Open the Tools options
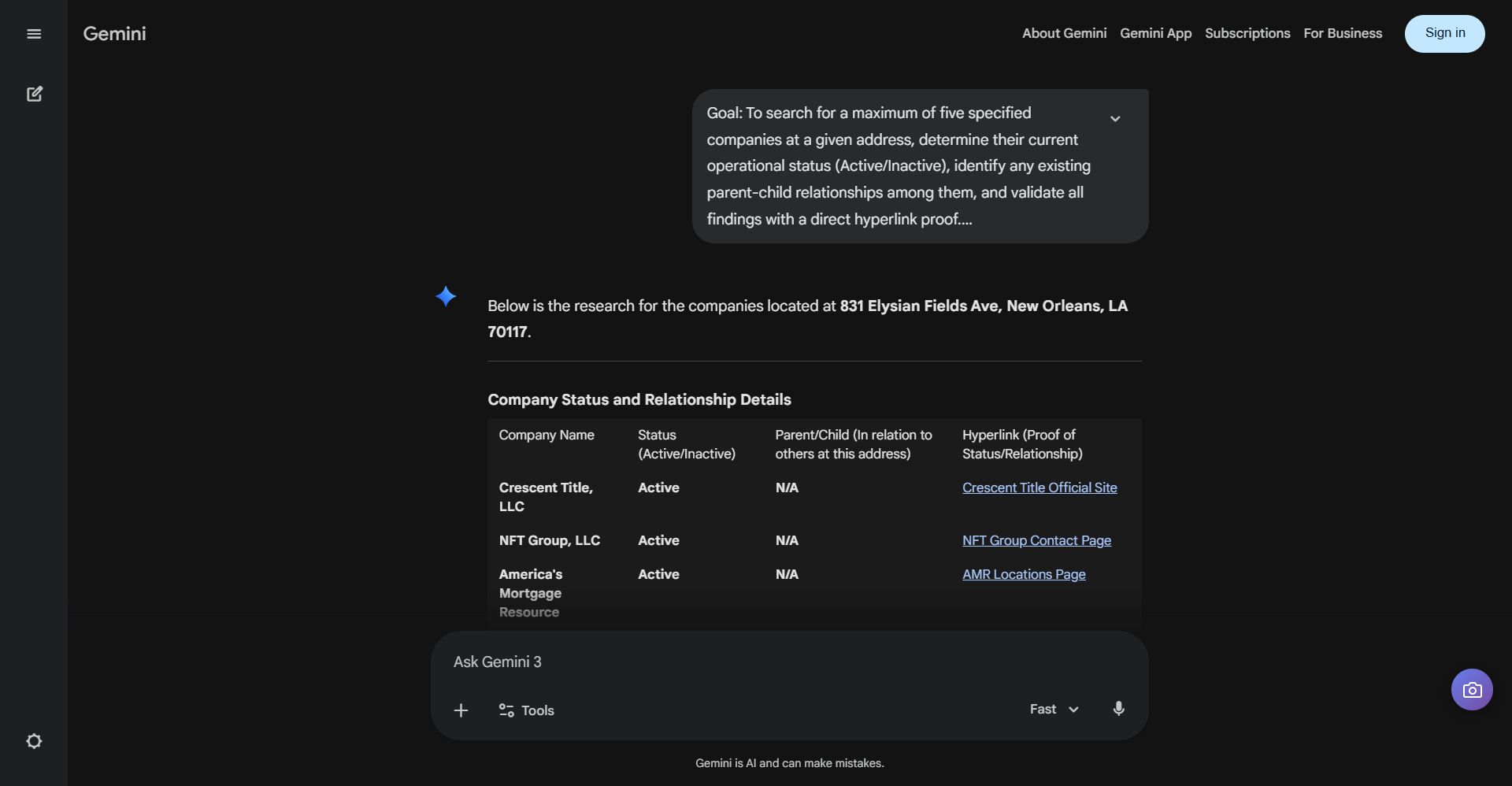 pos(527,710)
